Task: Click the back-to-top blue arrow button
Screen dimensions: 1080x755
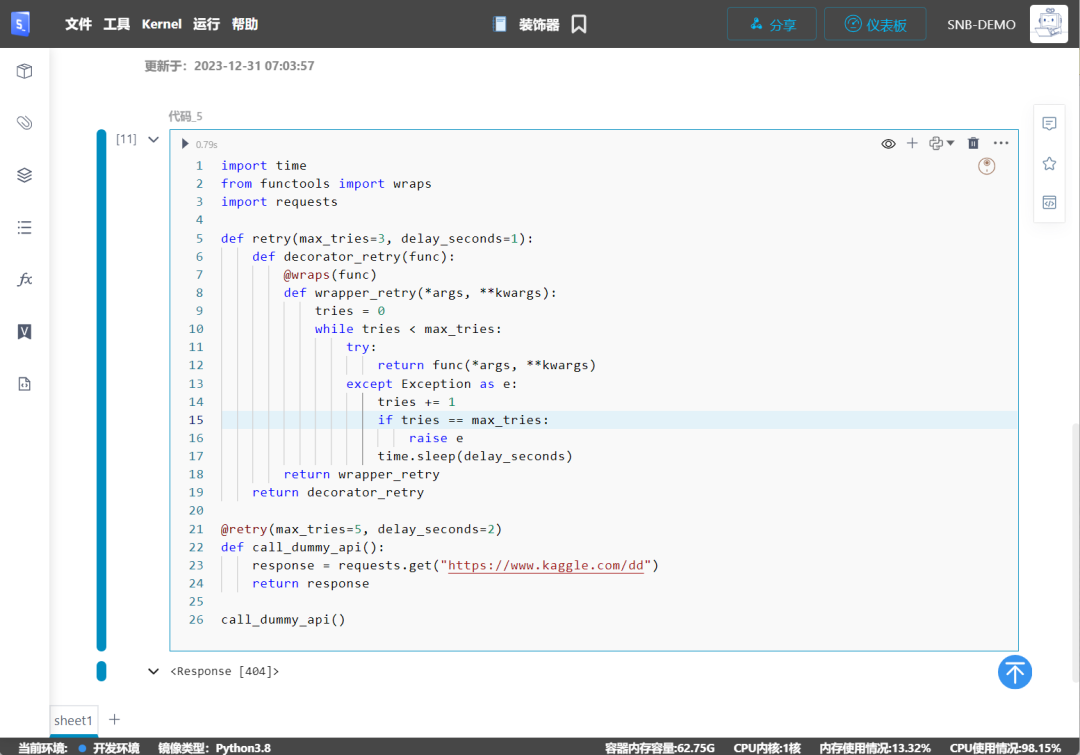Action: [1015, 672]
